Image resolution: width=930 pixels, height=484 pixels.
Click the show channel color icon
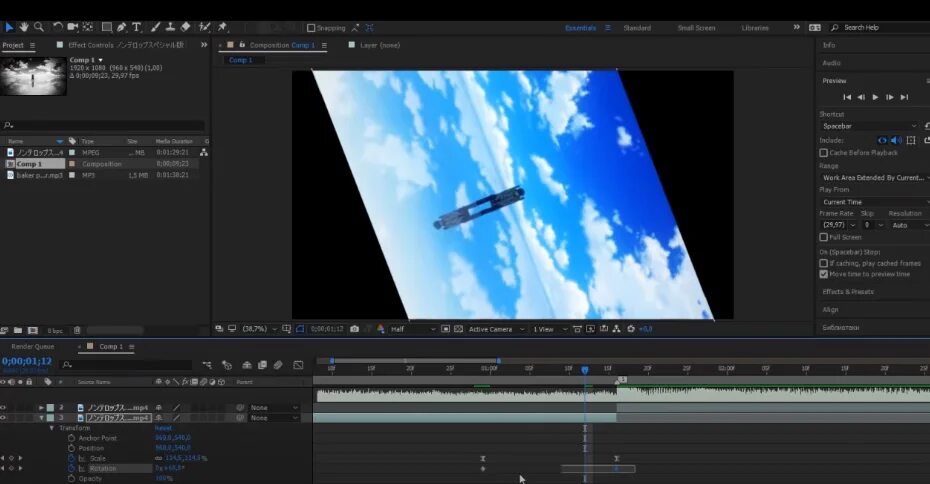click(x=380, y=329)
